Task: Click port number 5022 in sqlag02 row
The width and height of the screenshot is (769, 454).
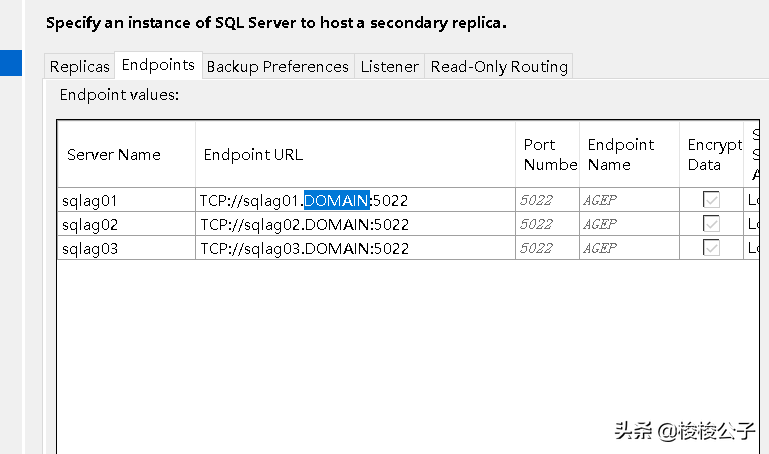Action: coord(547,224)
